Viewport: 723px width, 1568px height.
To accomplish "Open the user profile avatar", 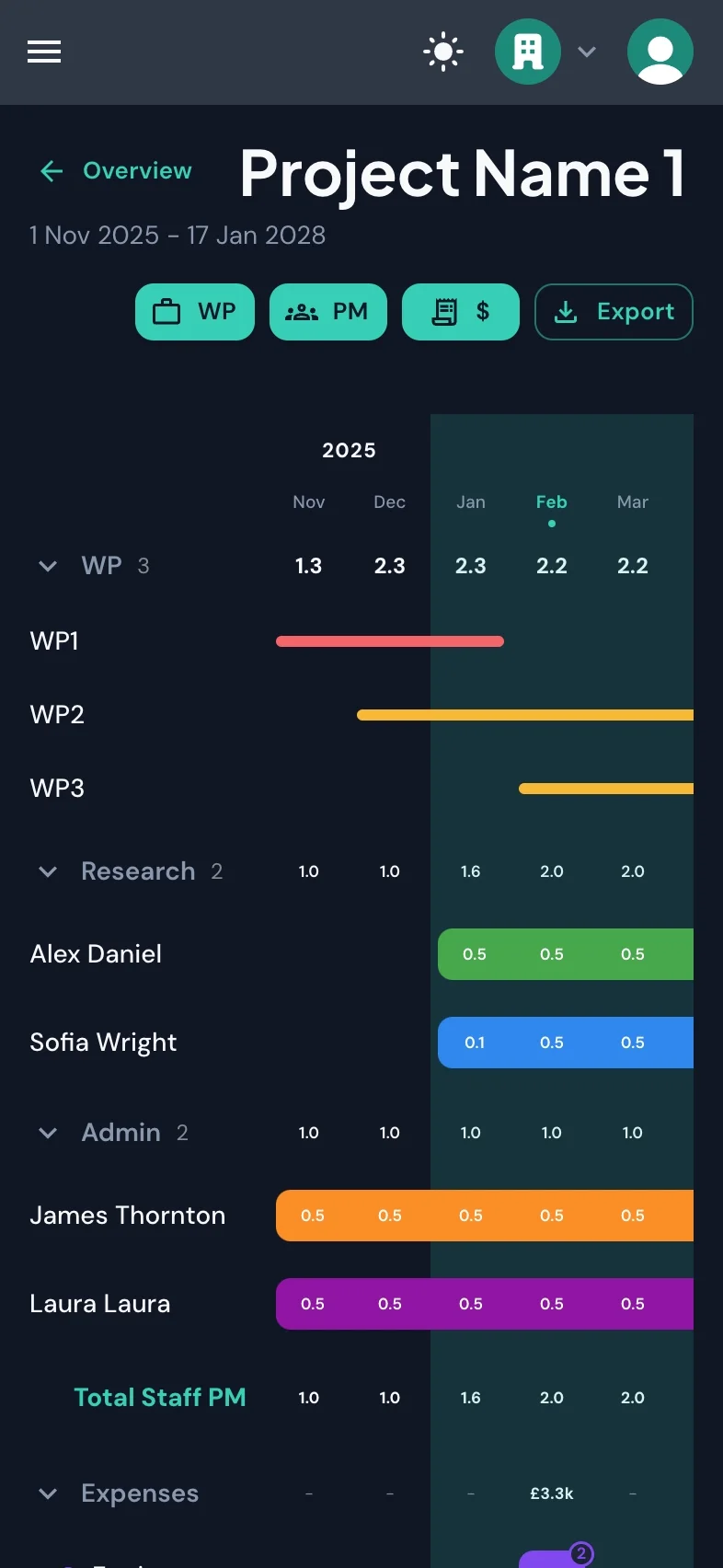I will click(x=660, y=52).
